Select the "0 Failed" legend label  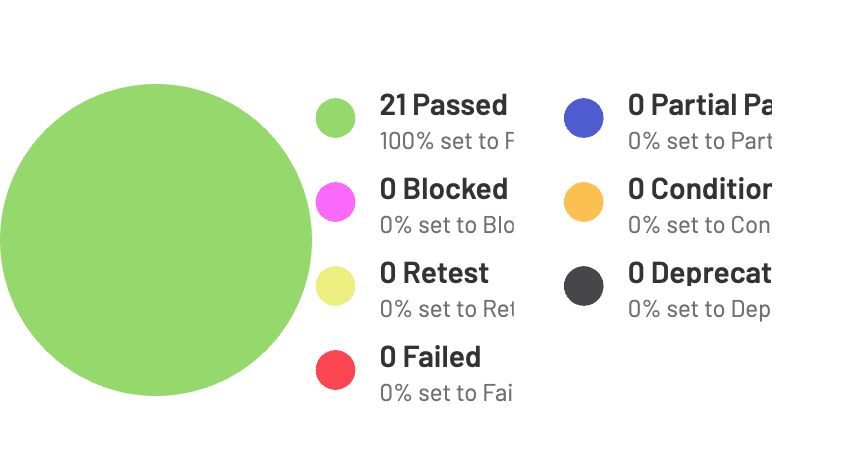(430, 357)
